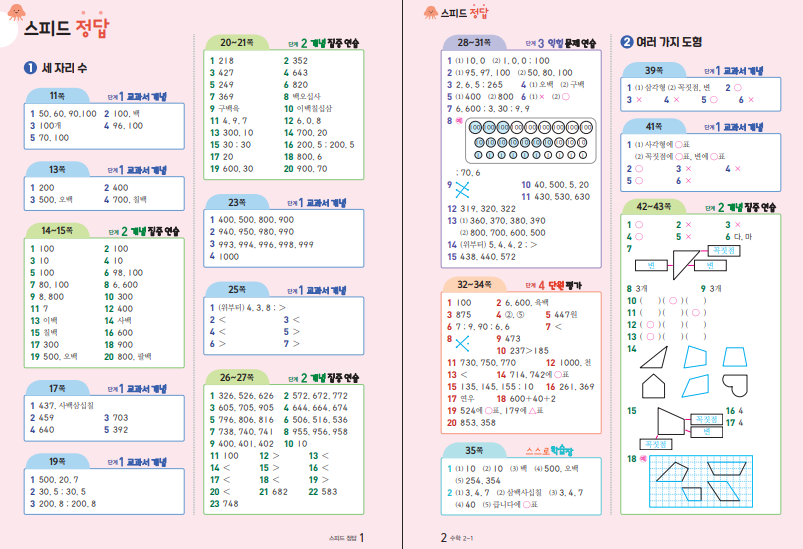Click the pink circle in answer 10 parentheses
This screenshot has width=803, height=549.
coord(673,301)
